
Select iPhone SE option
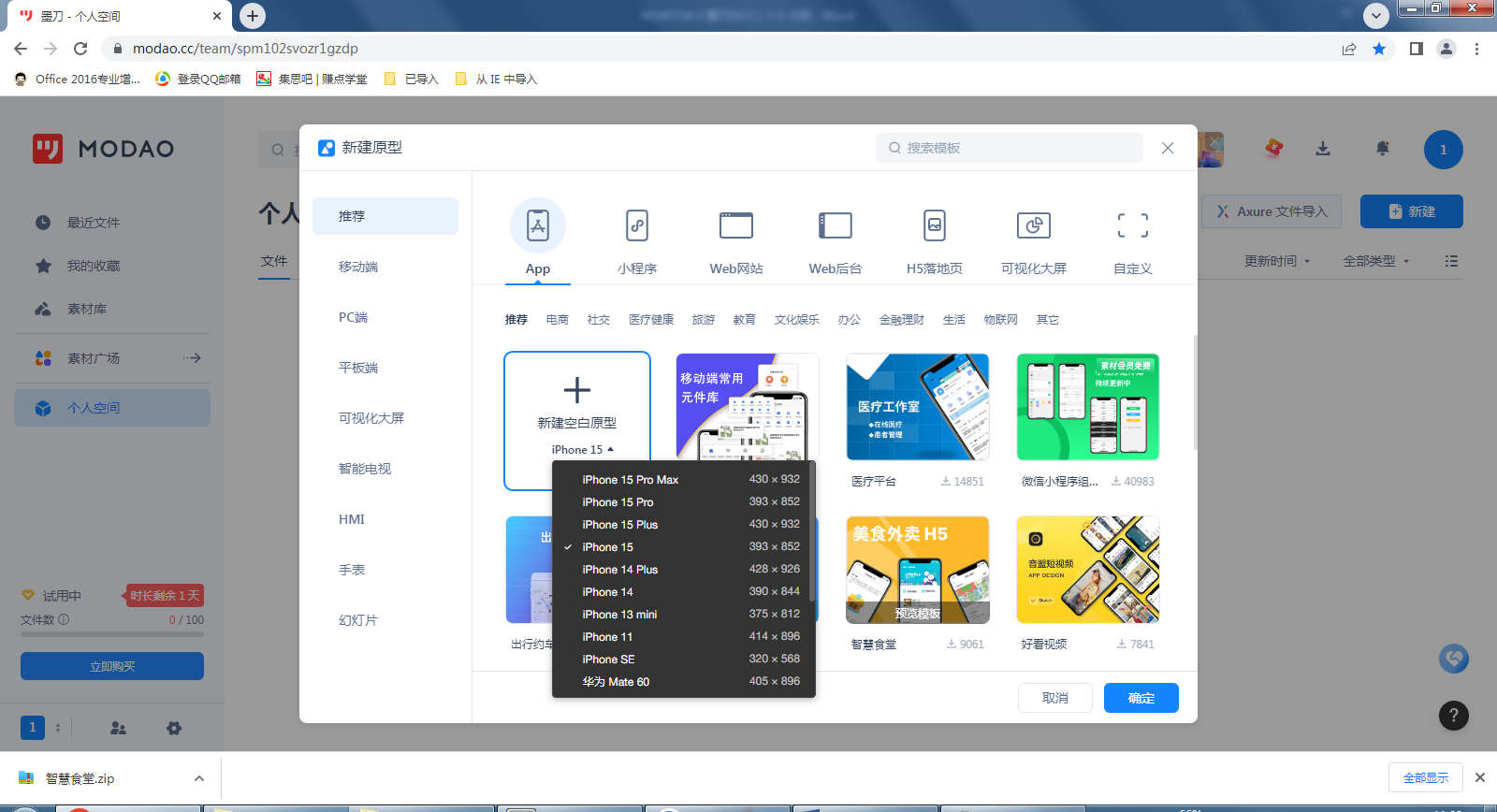point(684,659)
